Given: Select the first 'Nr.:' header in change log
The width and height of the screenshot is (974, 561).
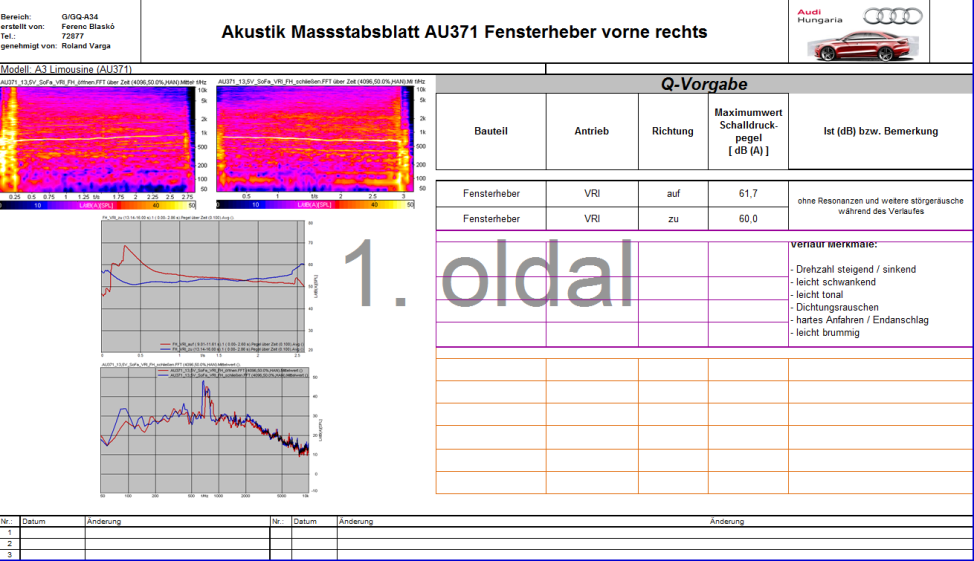Looking at the screenshot, I should click(x=7, y=521).
